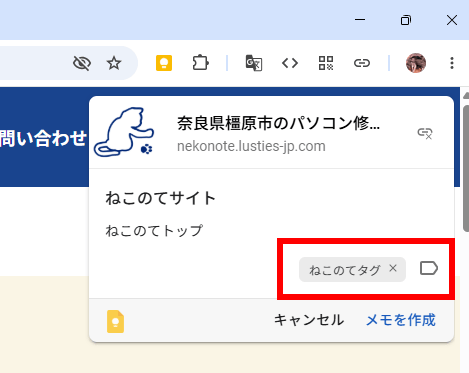Edit the note body ねこのてトップ
Image resolution: width=469 pixels, height=373 pixels.
coord(154,230)
